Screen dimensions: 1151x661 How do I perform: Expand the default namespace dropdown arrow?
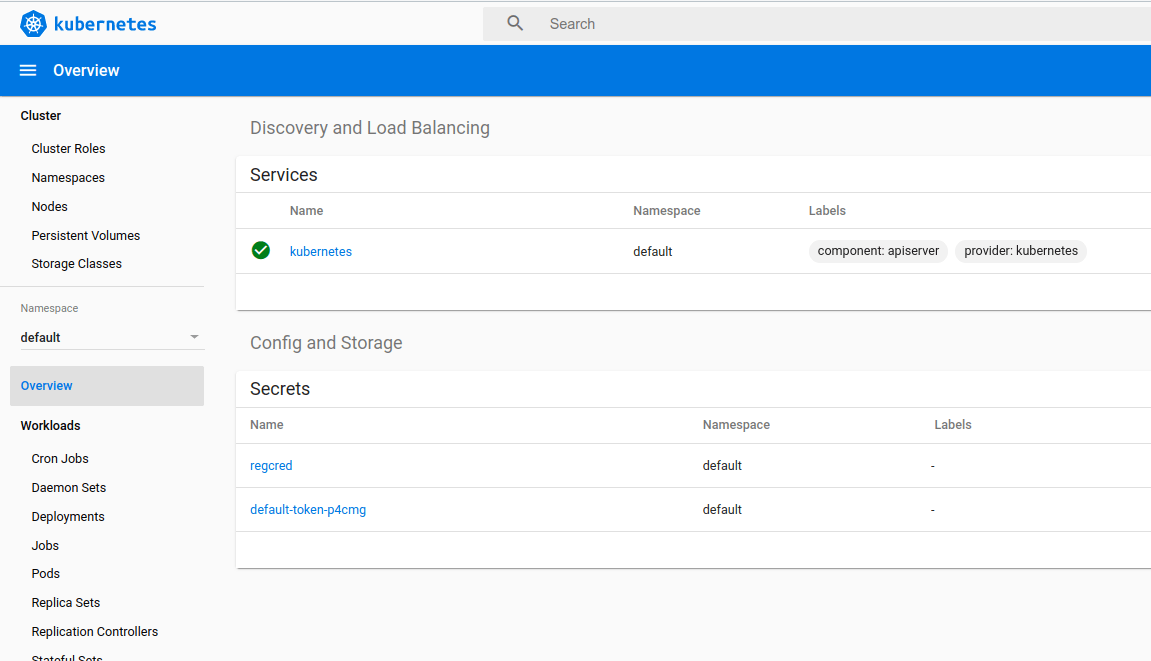tap(194, 337)
